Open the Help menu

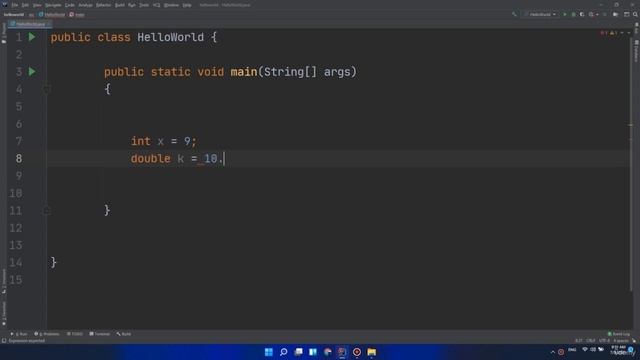click(x=187, y=5)
